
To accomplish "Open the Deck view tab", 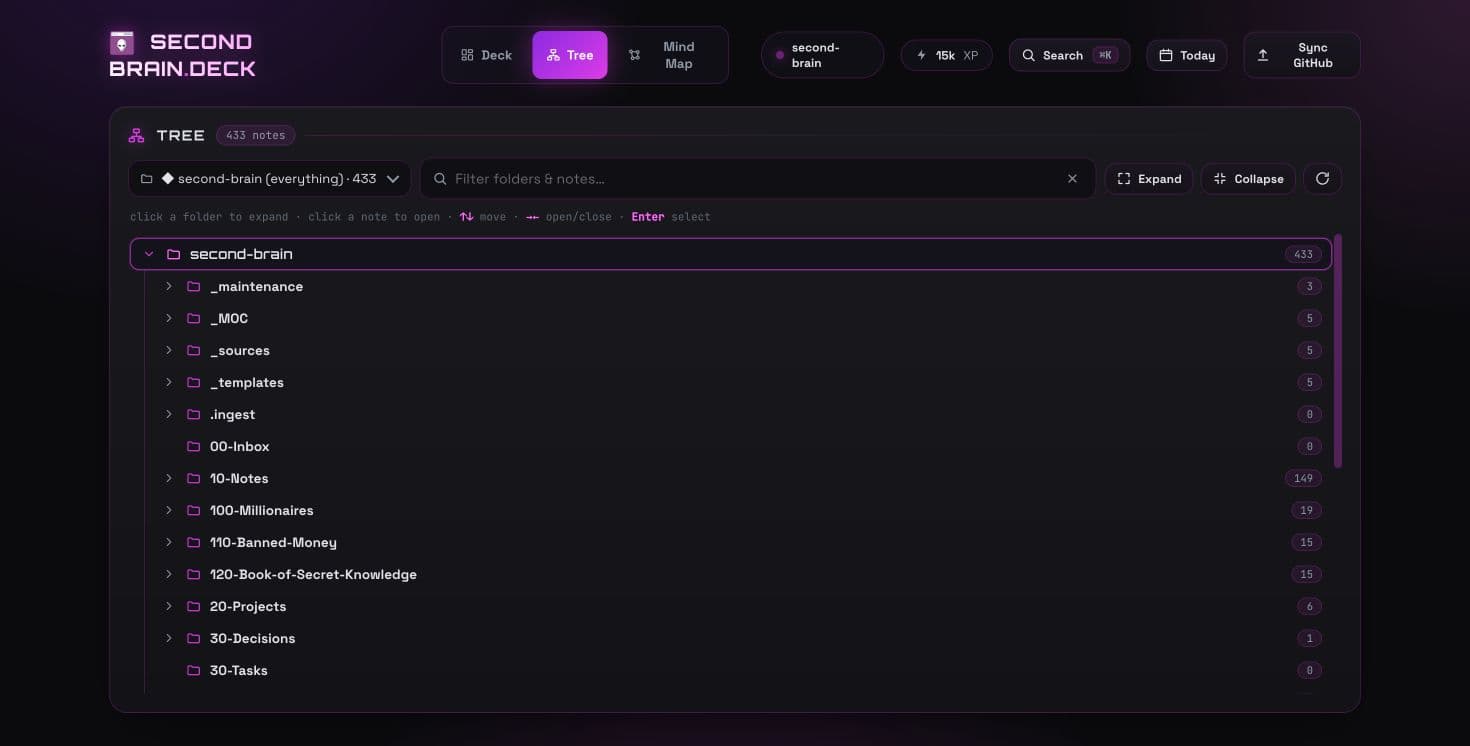I will (x=486, y=55).
